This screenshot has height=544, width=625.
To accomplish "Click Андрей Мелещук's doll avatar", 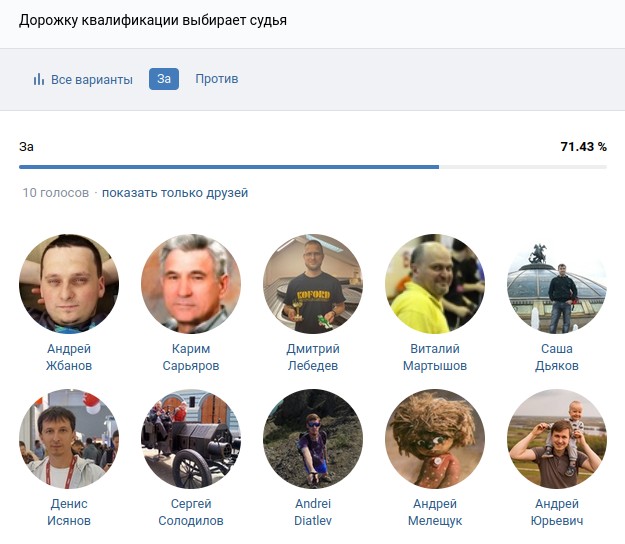I will [435, 439].
